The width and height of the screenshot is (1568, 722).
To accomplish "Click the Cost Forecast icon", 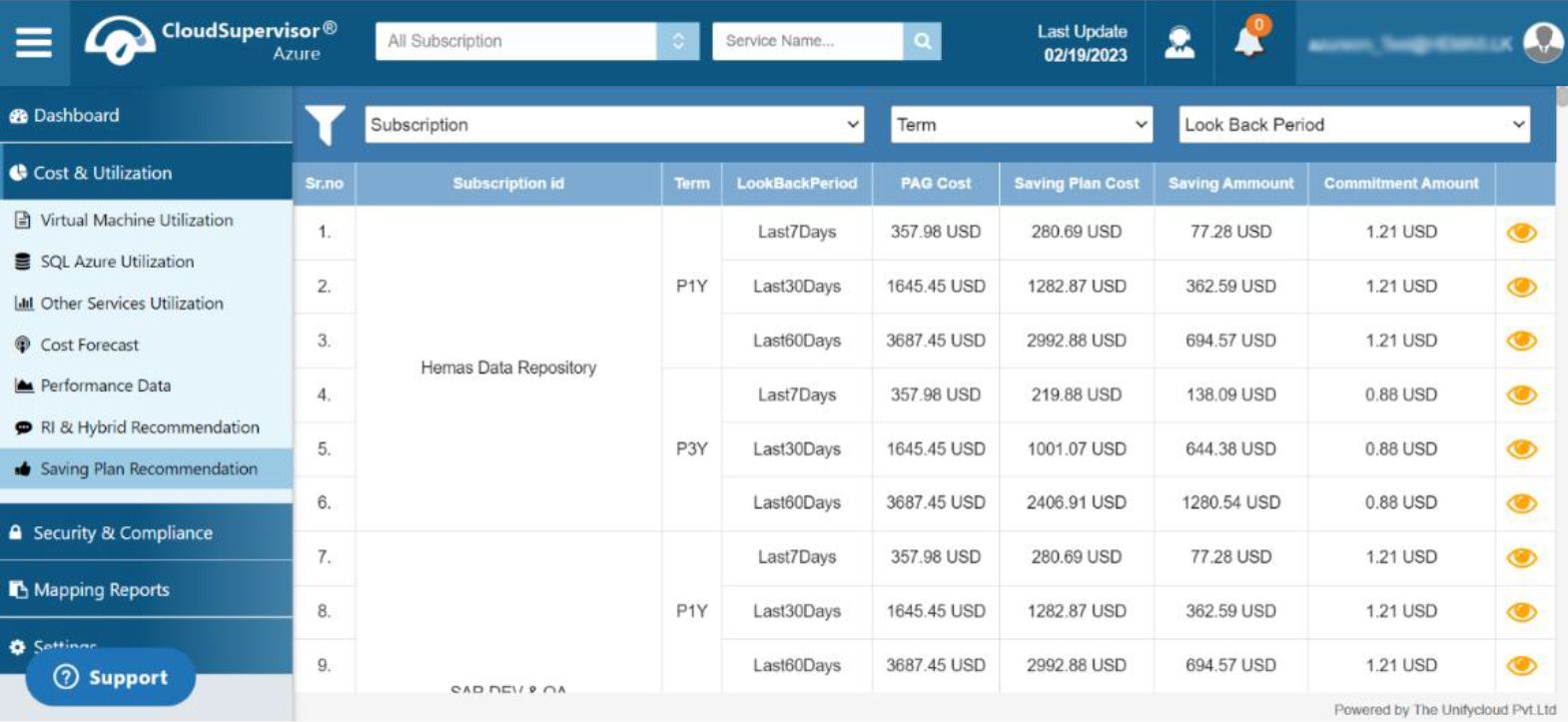I will 23,345.
